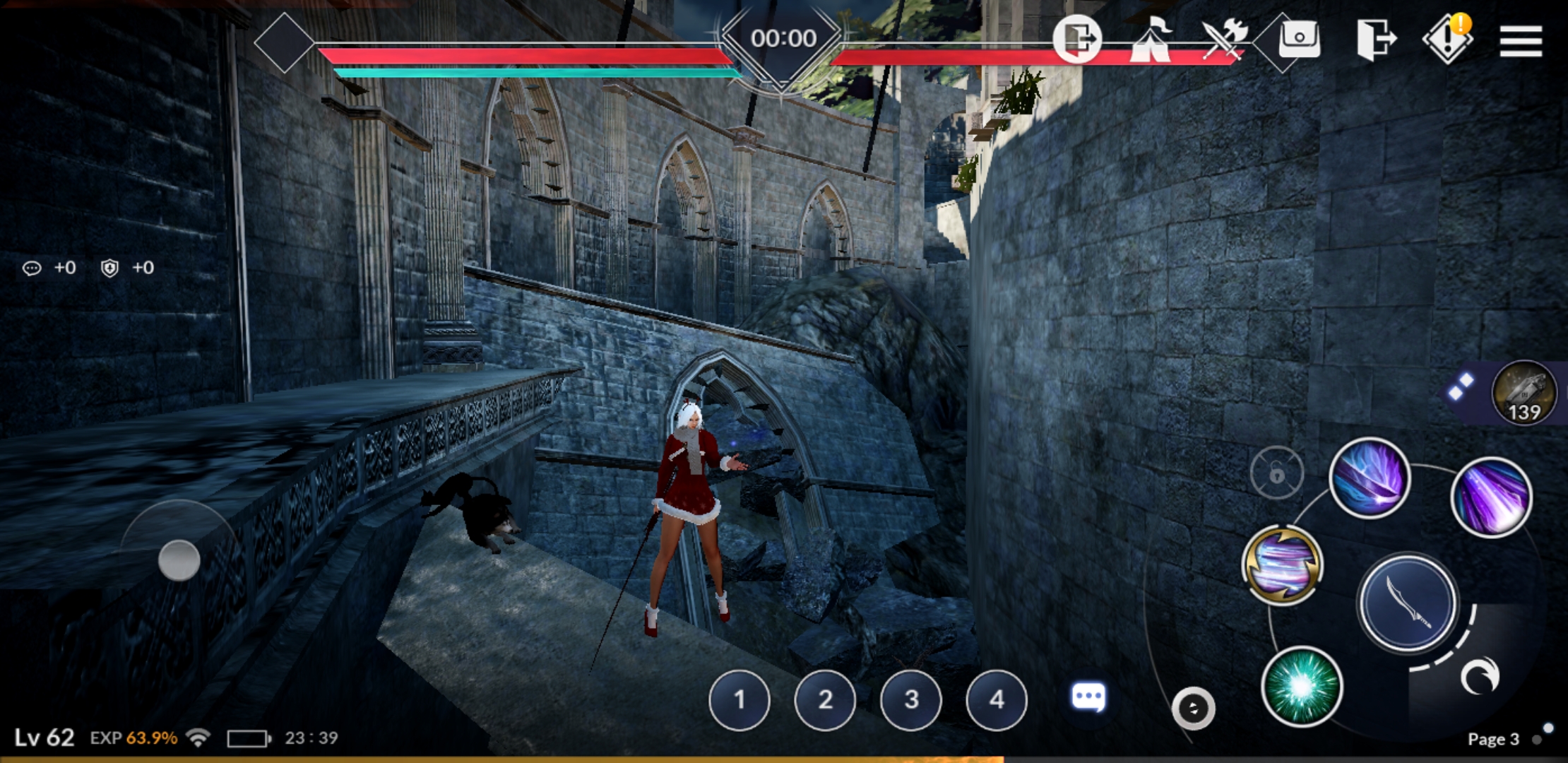Screen dimensions: 1568x763
Task: Tap the Lv 62 level indicator
Action: 44,738
